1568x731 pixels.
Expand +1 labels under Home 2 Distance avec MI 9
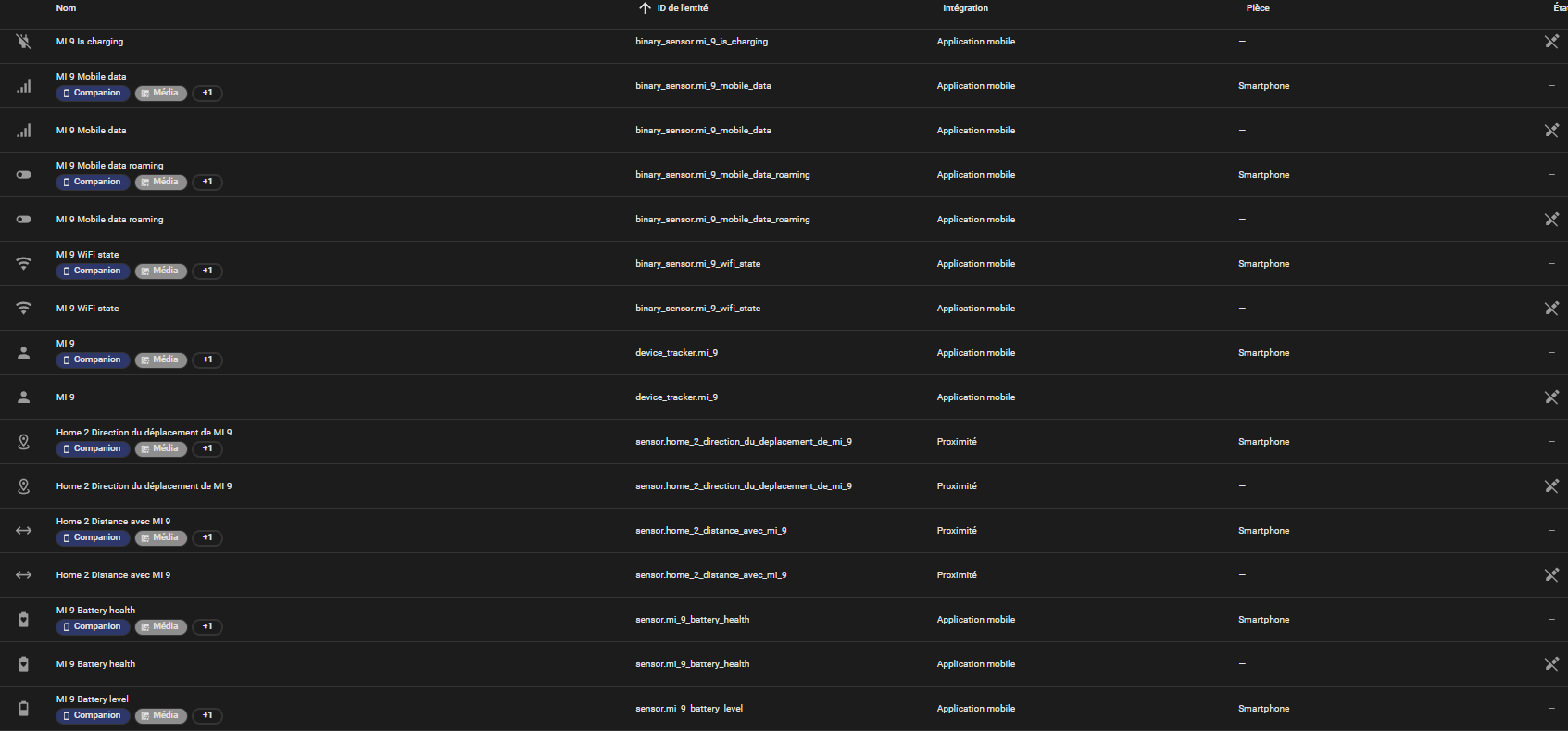(207, 537)
